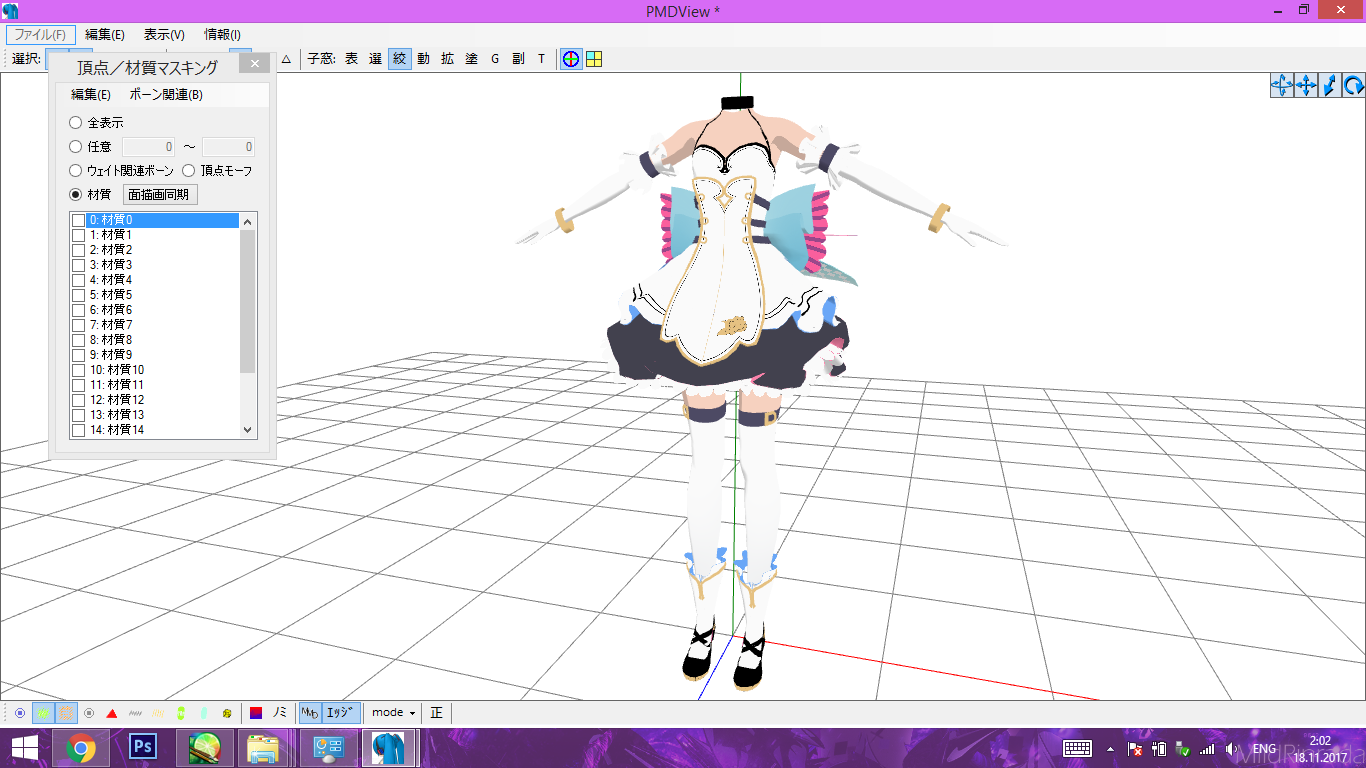1366x768 pixels.
Task: Click the red-blue gradient square icon
Action: click(256, 713)
